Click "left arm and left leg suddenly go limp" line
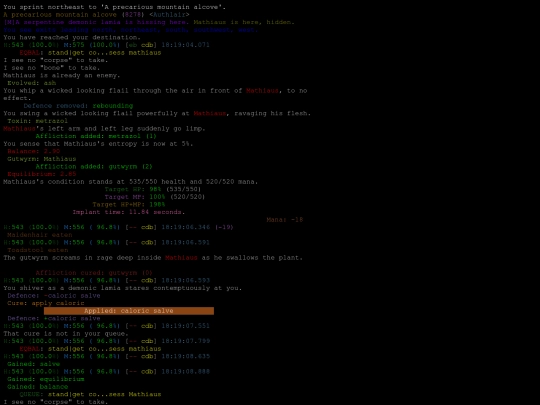Screen dimensions: 540x405 (104, 128)
